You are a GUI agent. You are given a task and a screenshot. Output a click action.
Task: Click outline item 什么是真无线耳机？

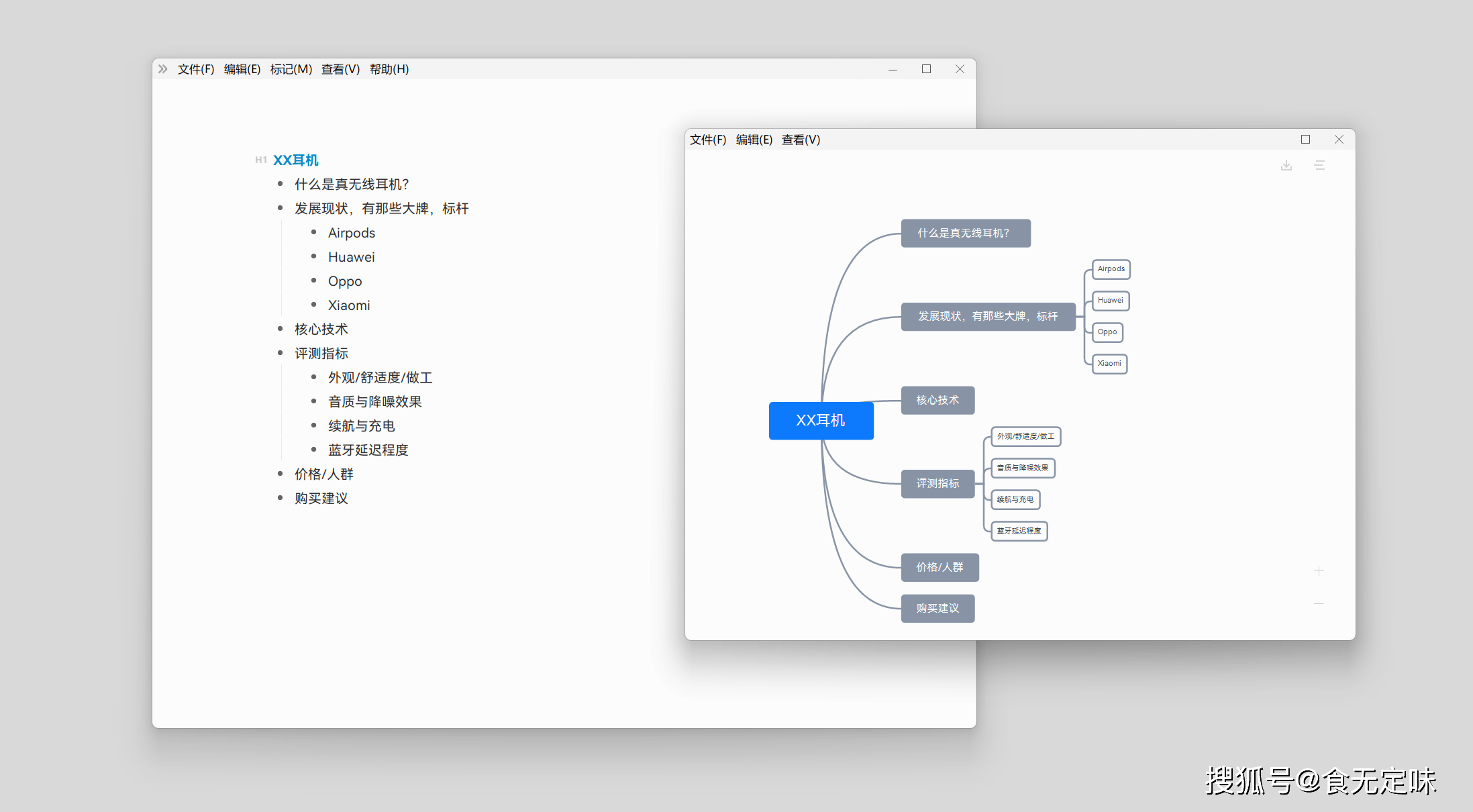point(352,185)
